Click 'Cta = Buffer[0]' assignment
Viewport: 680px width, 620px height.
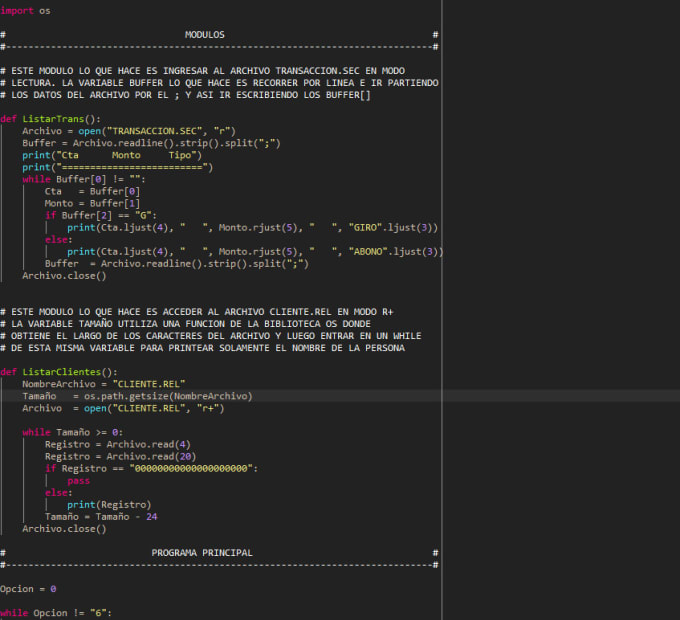pos(92,191)
